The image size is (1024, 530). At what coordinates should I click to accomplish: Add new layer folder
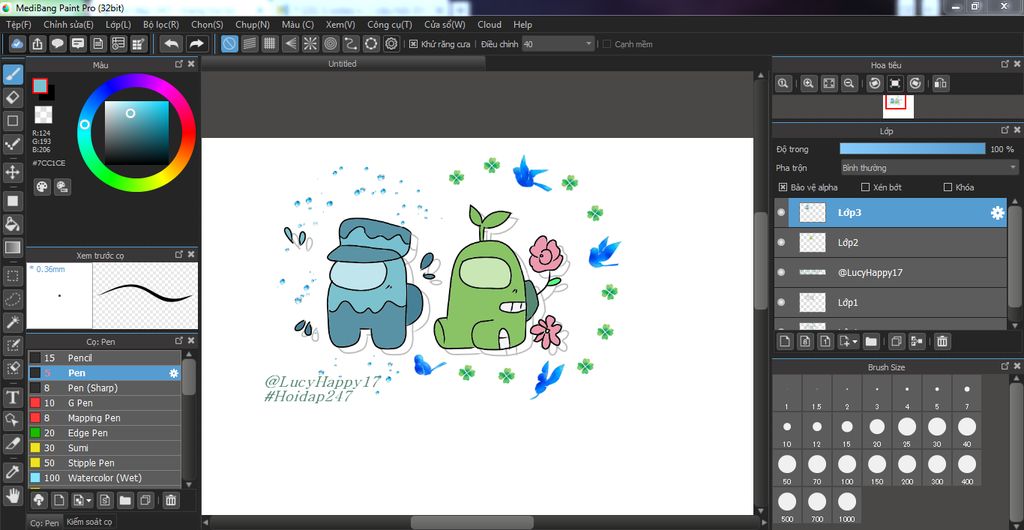[871, 341]
